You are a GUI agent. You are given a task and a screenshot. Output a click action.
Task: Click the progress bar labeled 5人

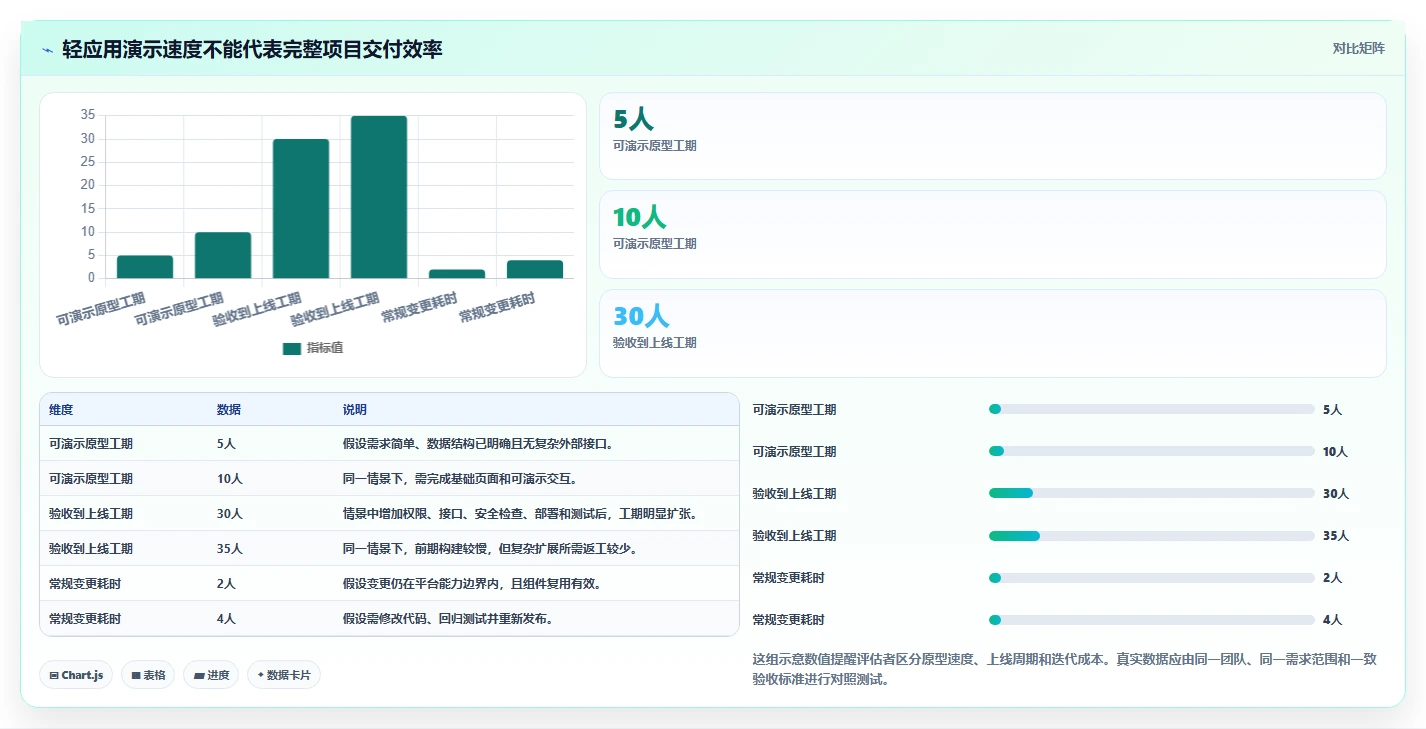tap(1151, 409)
